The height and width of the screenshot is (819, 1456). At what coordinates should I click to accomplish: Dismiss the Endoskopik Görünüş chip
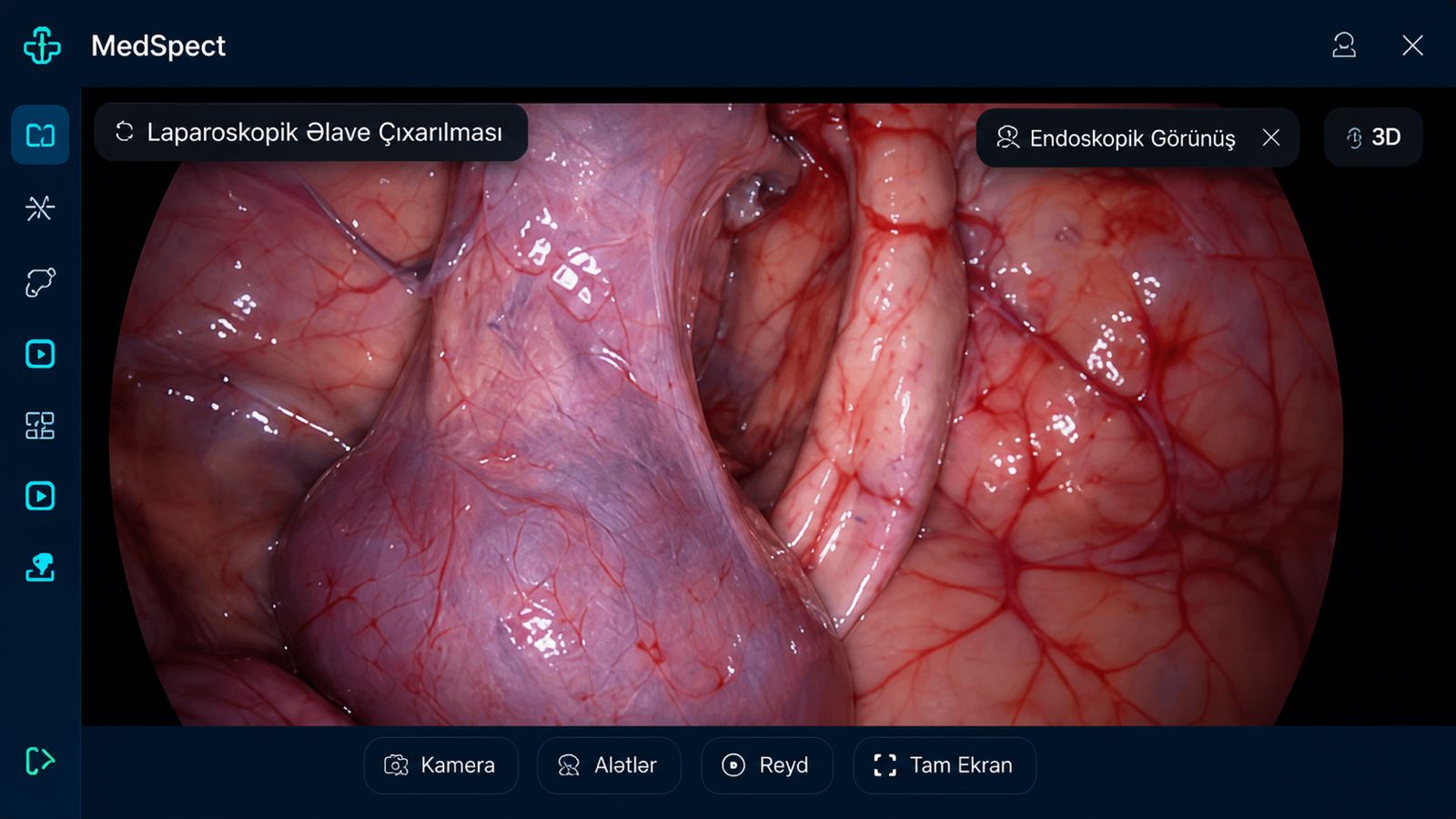point(1271,137)
